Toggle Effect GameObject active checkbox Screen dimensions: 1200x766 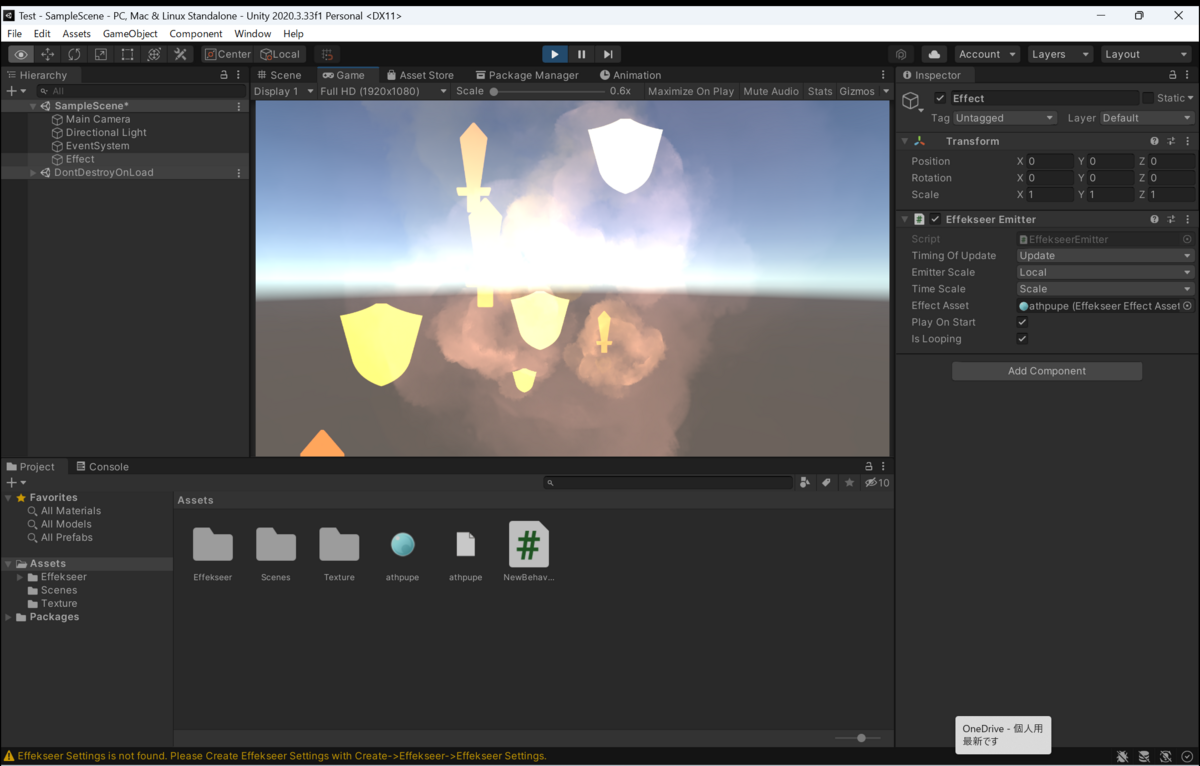pos(940,98)
